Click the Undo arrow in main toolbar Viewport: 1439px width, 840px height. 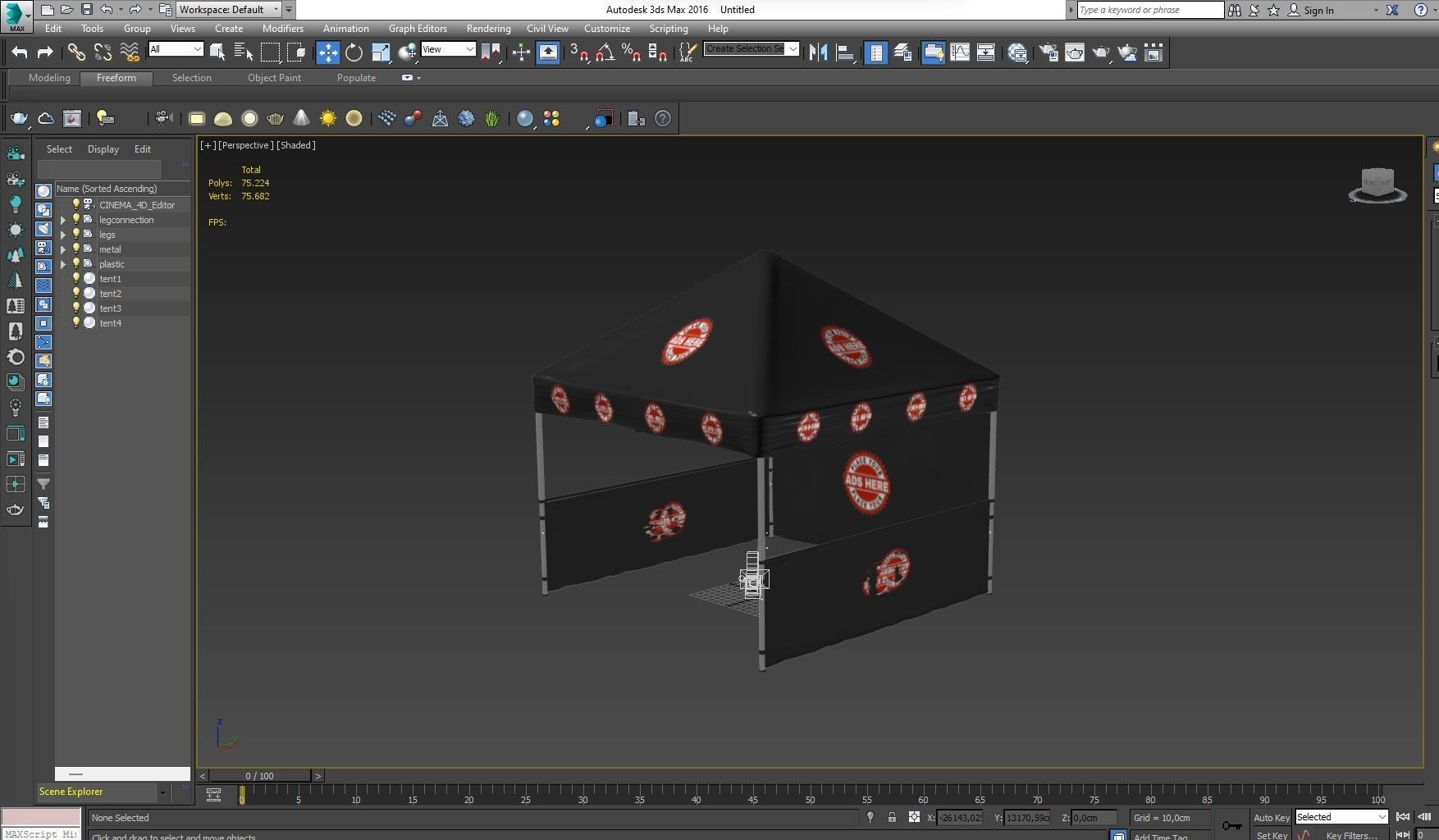[20, 52]
